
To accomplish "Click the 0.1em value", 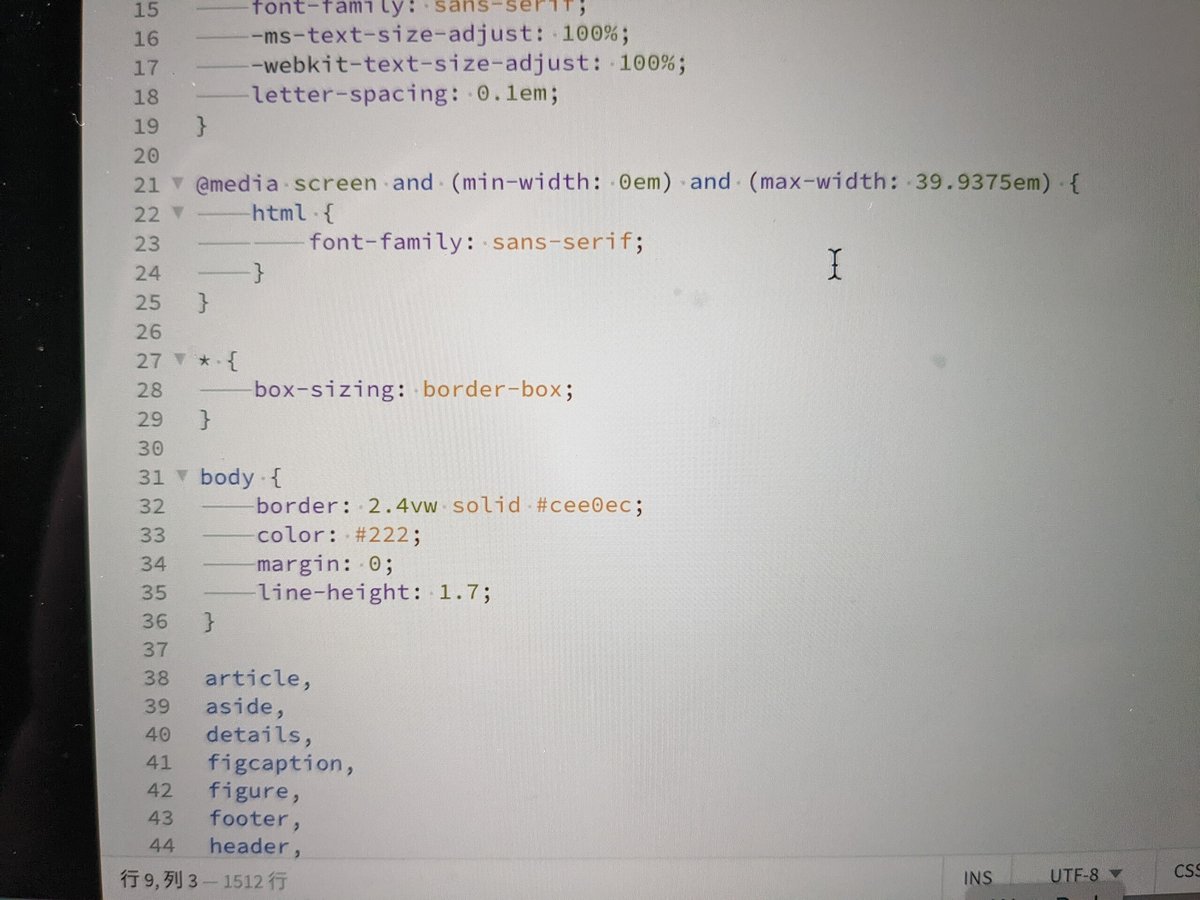I will coord(510,96).
